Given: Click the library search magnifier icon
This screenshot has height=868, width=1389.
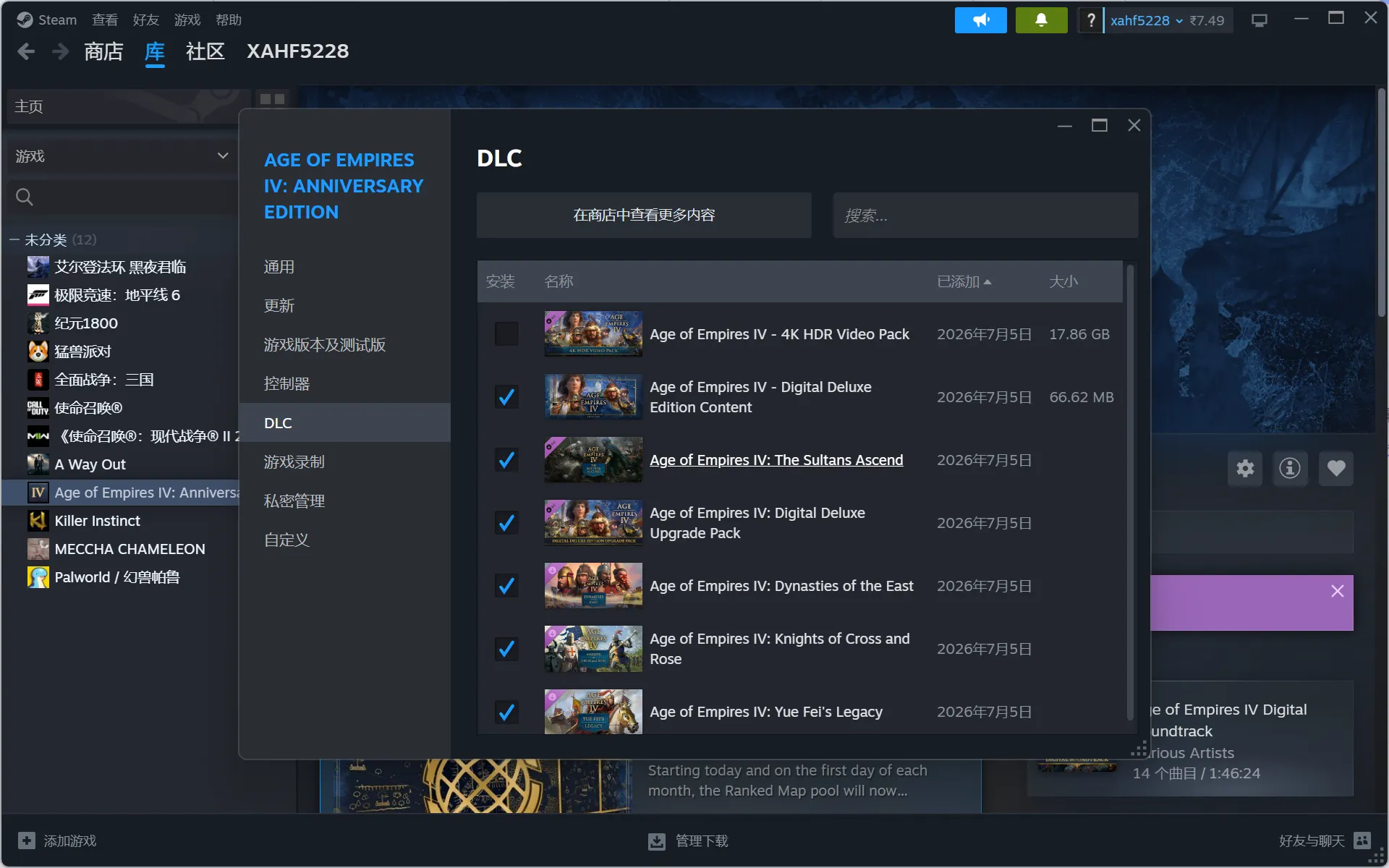Looking at the screenshot, I should click(x=25, y=197).
